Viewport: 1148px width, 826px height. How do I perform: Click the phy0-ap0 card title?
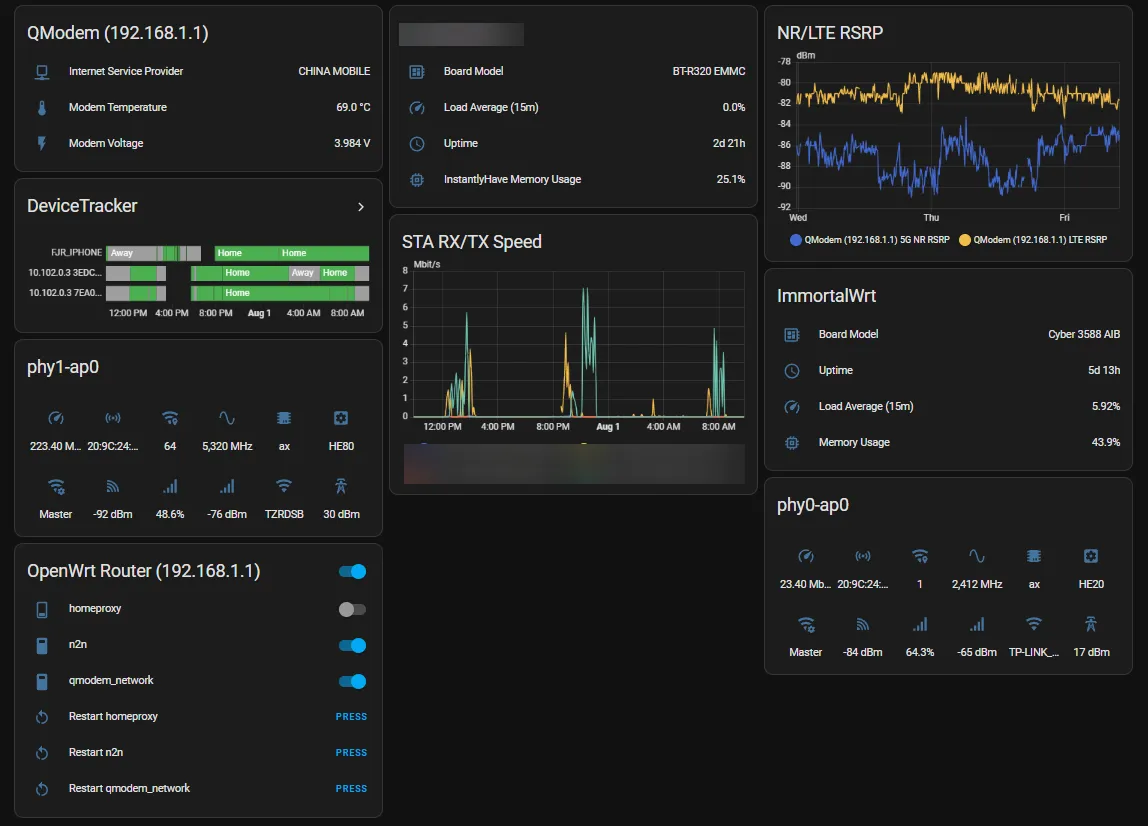coord(813,505)
